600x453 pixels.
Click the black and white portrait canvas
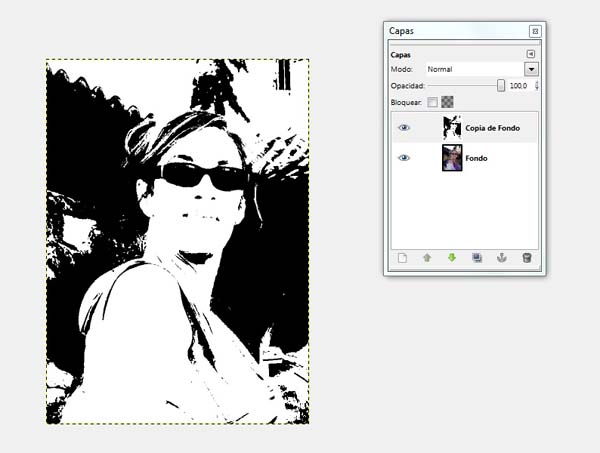pos(178,241)
